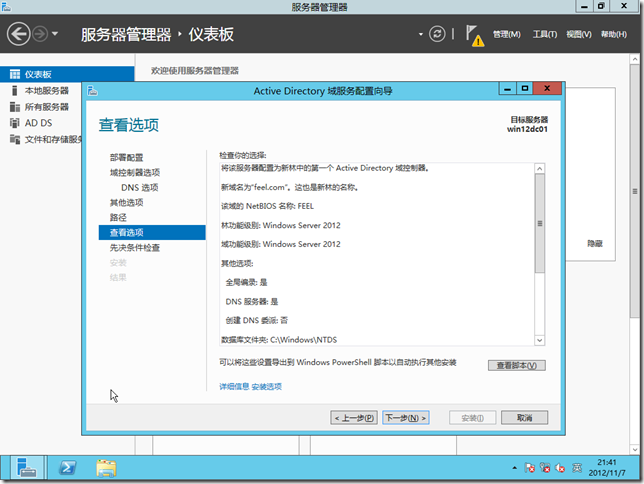Screen dimensions: 644x484
Task: Click the 下一步(N) button
Action: point(406,418)
